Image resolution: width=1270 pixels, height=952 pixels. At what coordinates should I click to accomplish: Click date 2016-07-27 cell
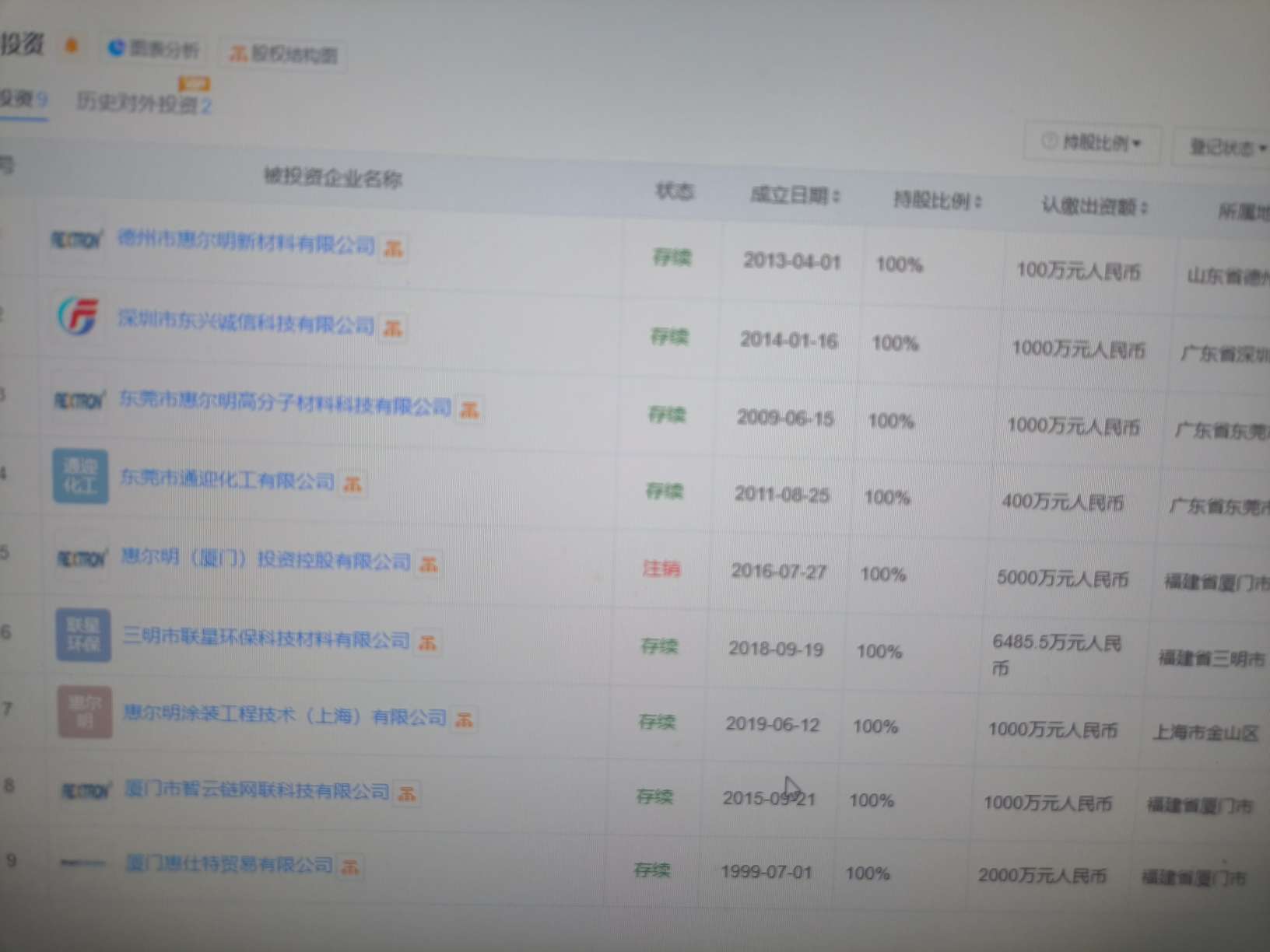pyautogui.click(x=779, y=571)
